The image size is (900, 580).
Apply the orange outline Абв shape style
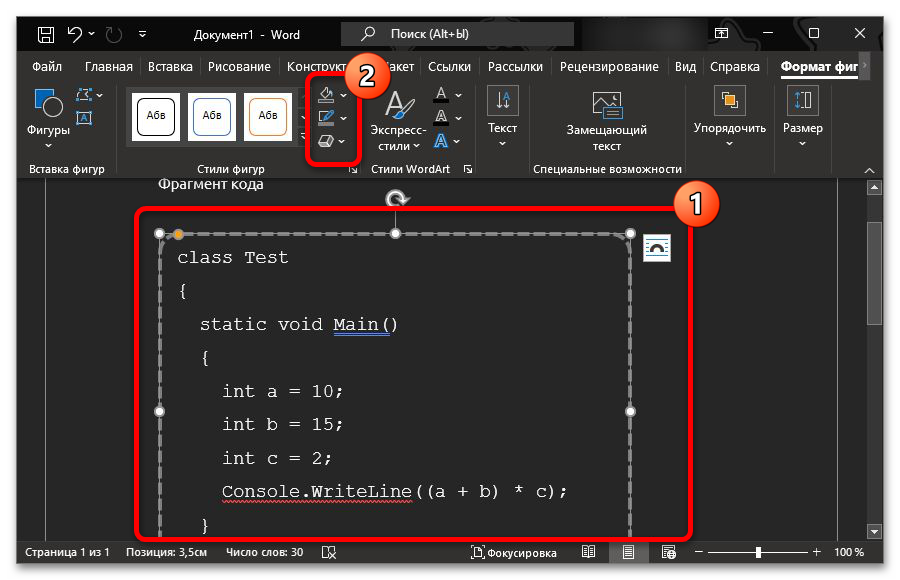[x=267, y=117]
